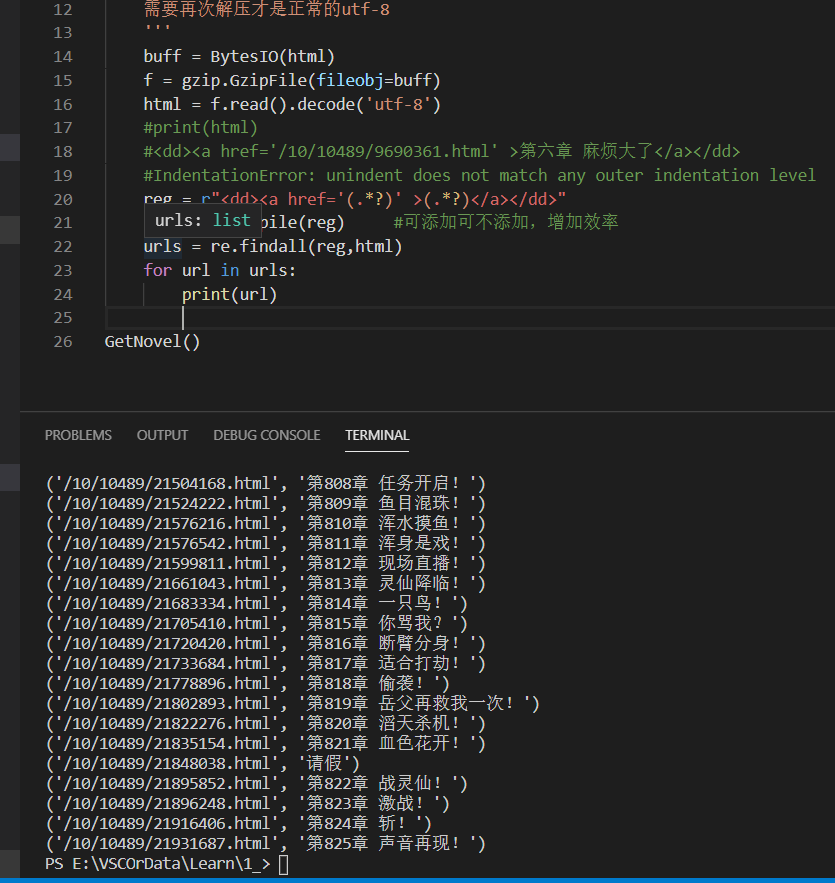This screenshot has height=883, width=835.
Task: Click line number 26 in the gutter
Action: [62, 342]
